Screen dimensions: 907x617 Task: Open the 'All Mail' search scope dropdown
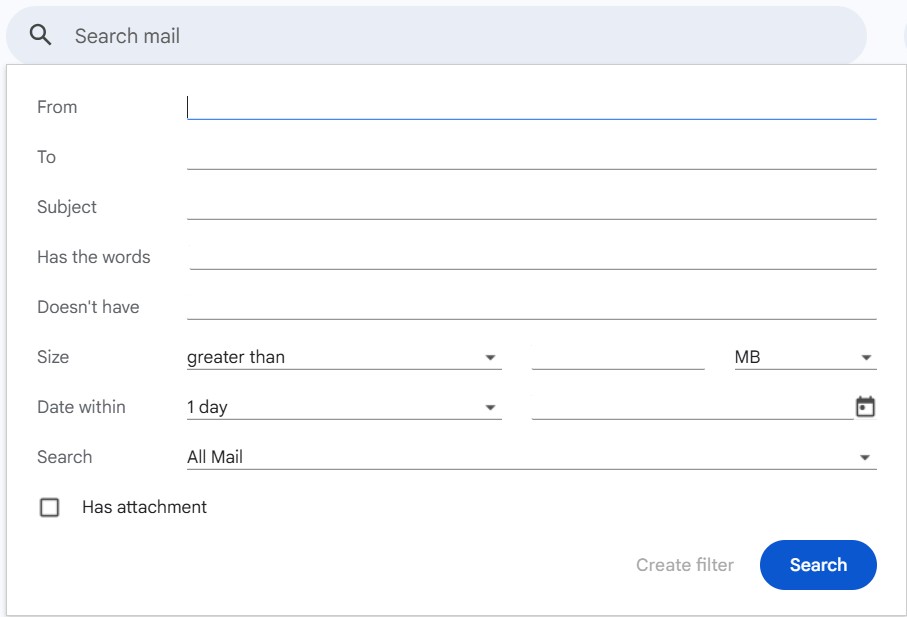[x=532, y=457]
